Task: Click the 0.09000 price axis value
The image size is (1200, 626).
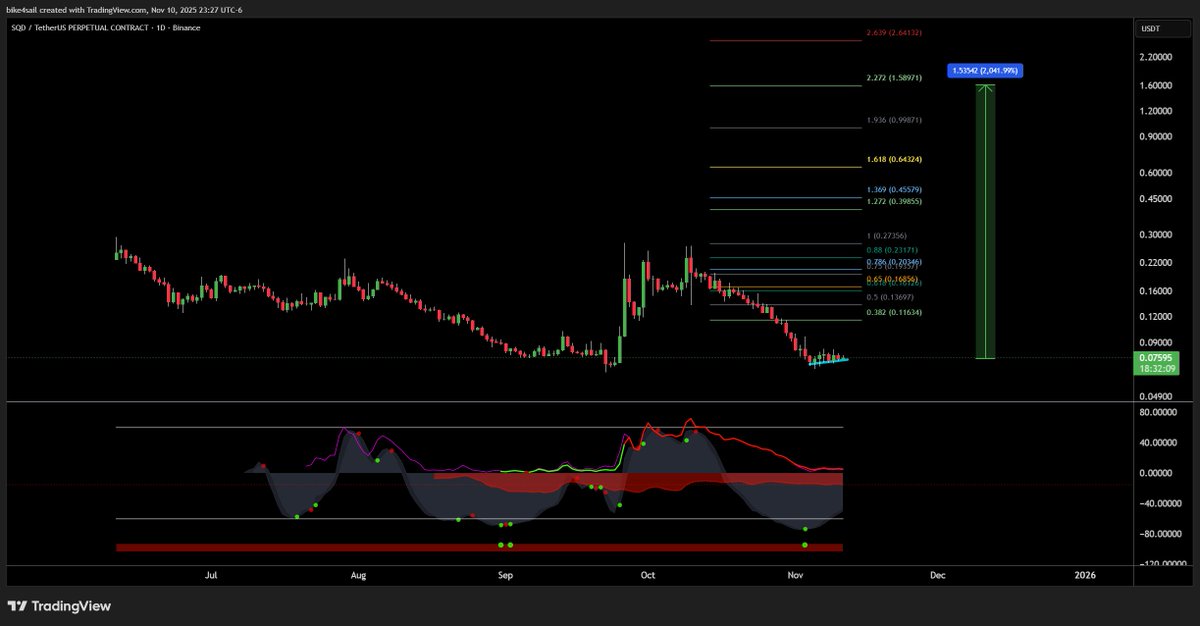Action: click(1155, 343)
